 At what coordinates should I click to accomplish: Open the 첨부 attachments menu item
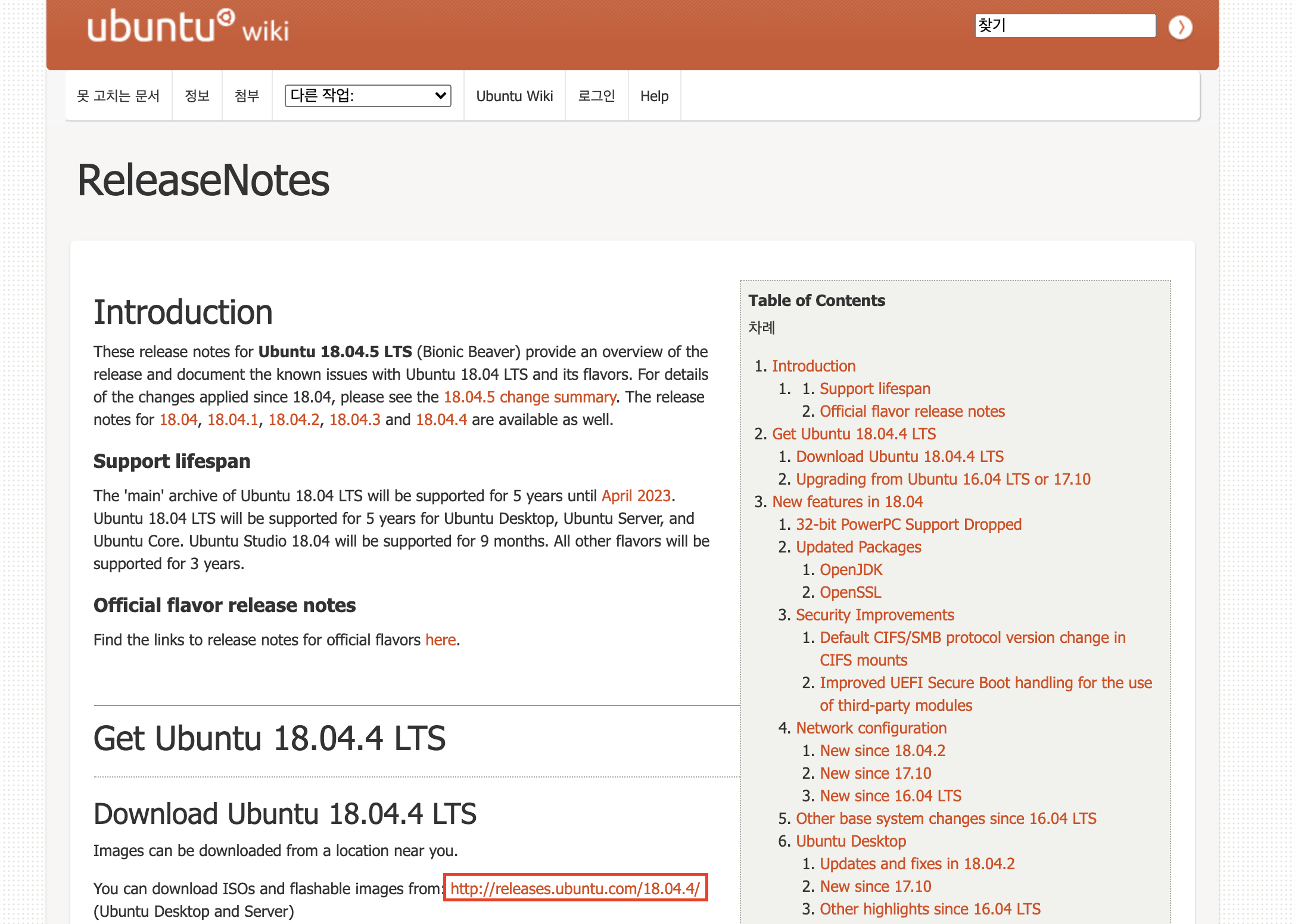[x=247, y=96]
